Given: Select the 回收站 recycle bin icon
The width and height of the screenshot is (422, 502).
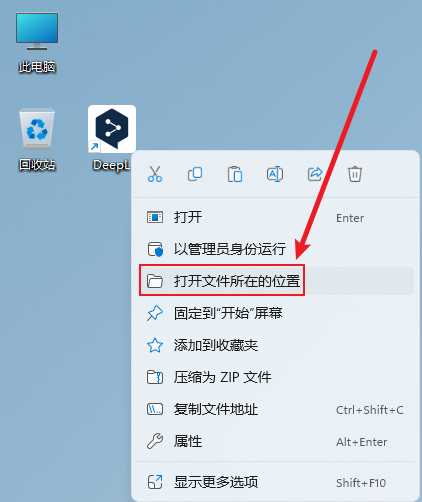Looking at the screenshot, I should tap(37, 139).
